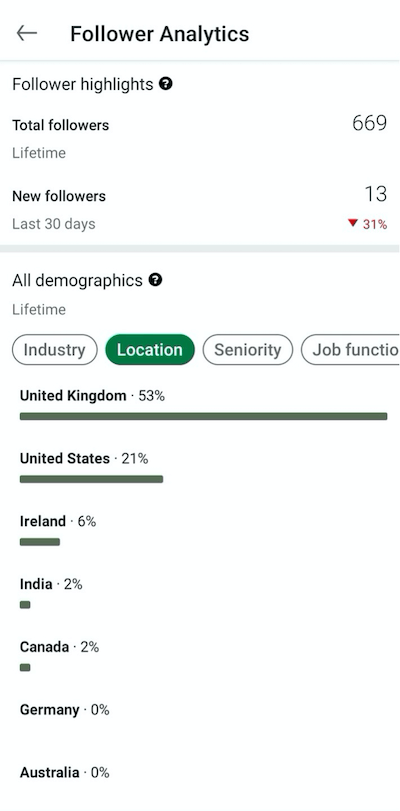
Task: Click the New followers count 13
Action: pos(376,194)
